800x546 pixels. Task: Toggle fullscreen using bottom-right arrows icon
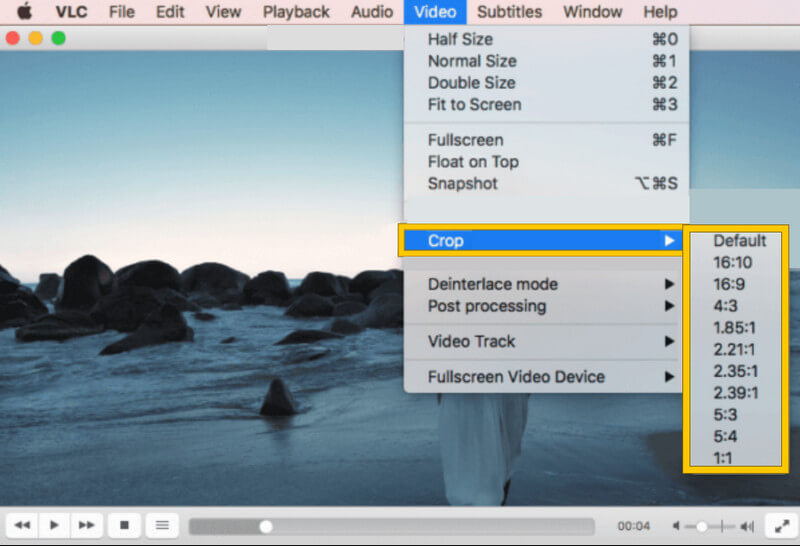(x=780, y=524)
